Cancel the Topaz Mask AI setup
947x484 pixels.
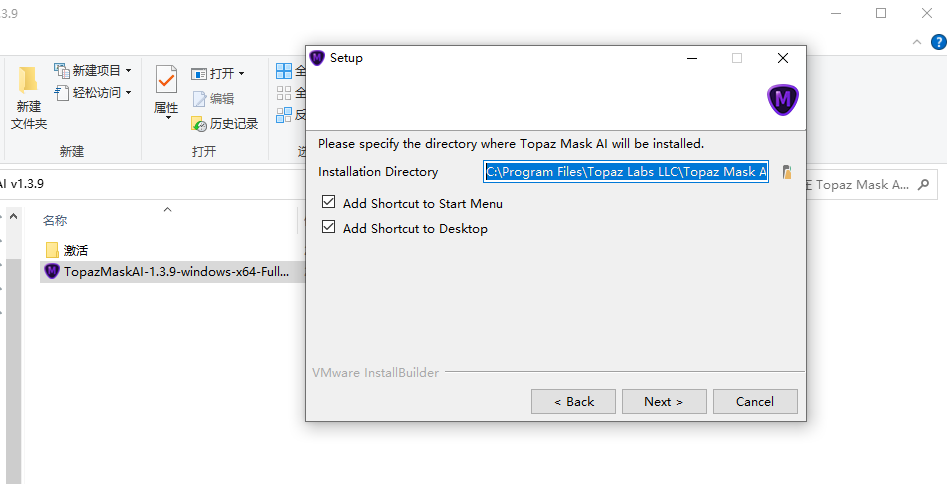tap(755, 402)
